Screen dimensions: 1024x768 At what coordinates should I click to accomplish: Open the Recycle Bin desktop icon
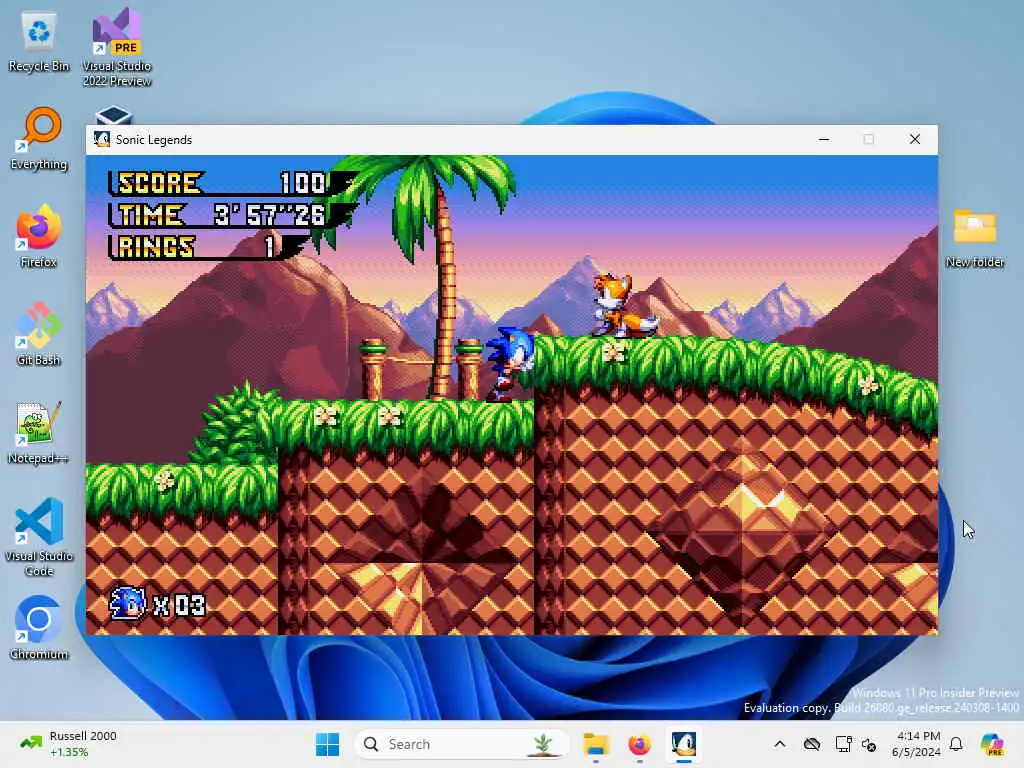click(39, 41)
